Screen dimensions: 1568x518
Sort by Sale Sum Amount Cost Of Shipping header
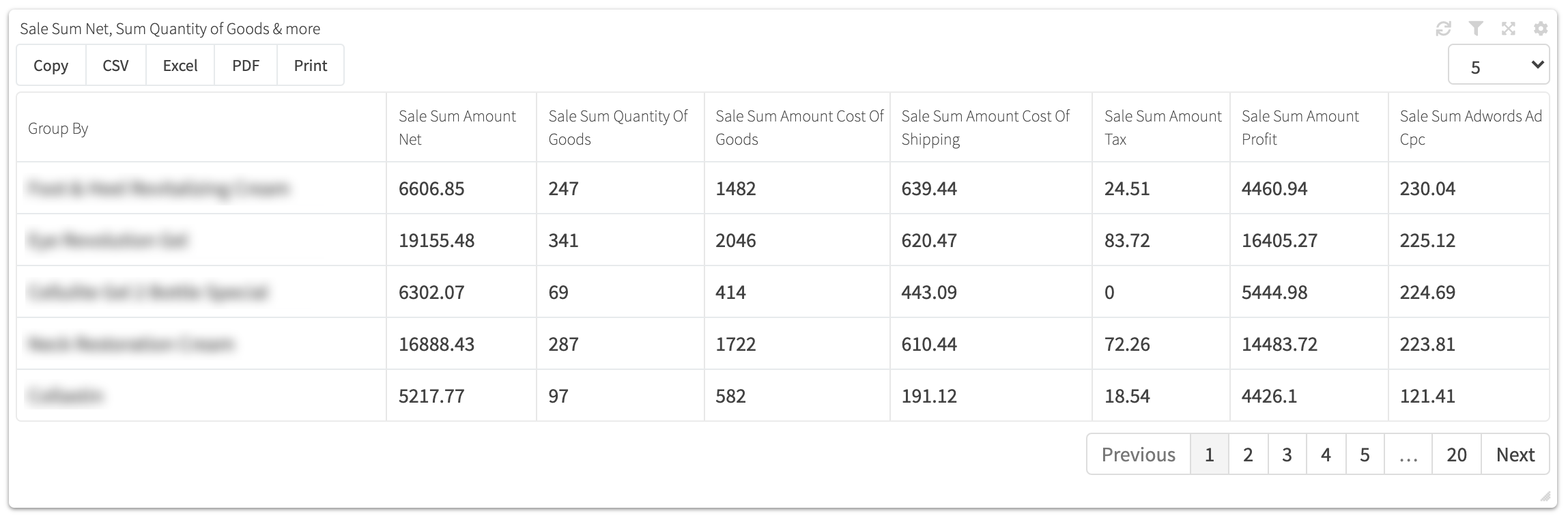991,128
